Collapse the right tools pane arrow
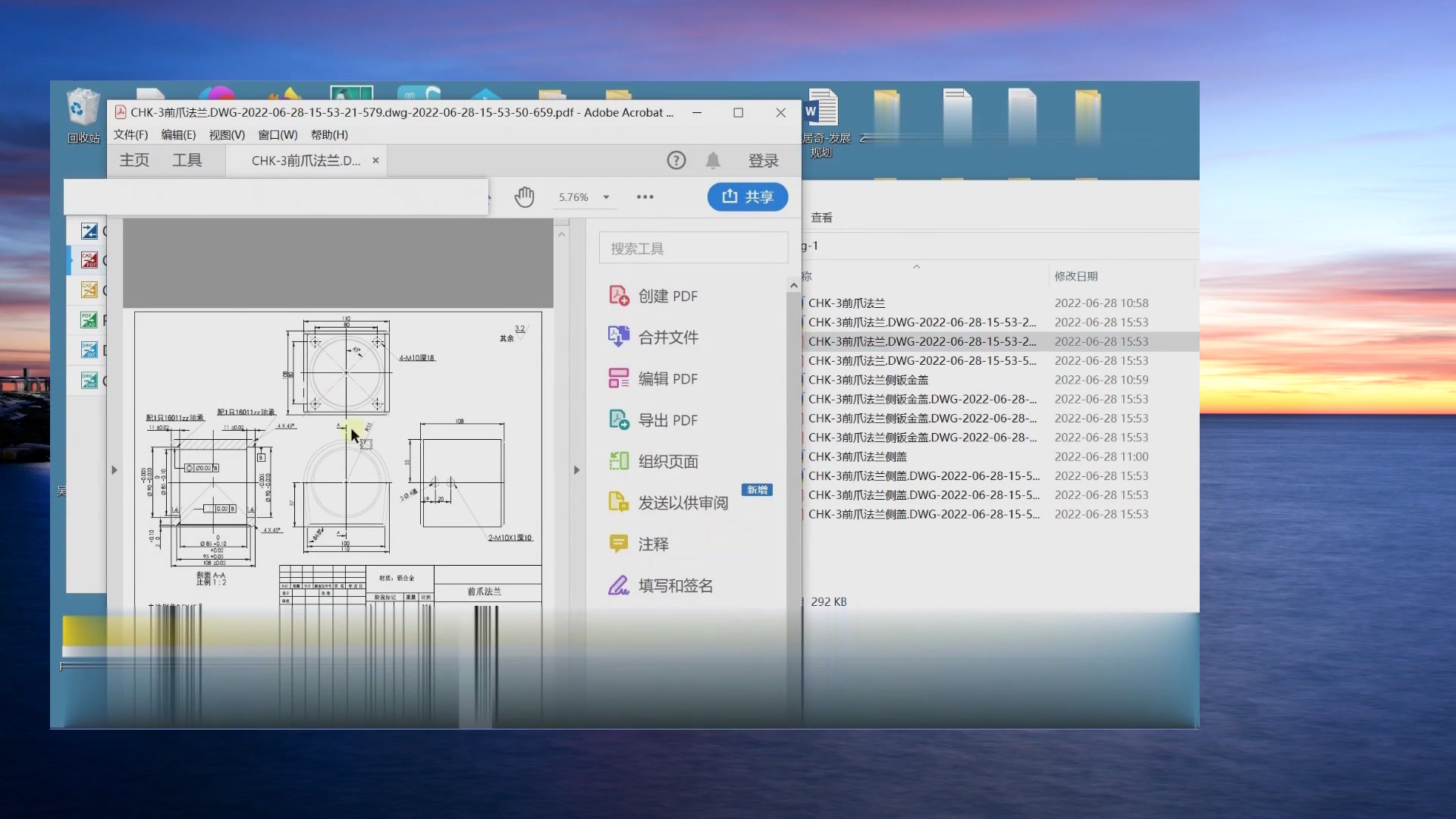The image size is (1456, 819). tap(576, 469)
